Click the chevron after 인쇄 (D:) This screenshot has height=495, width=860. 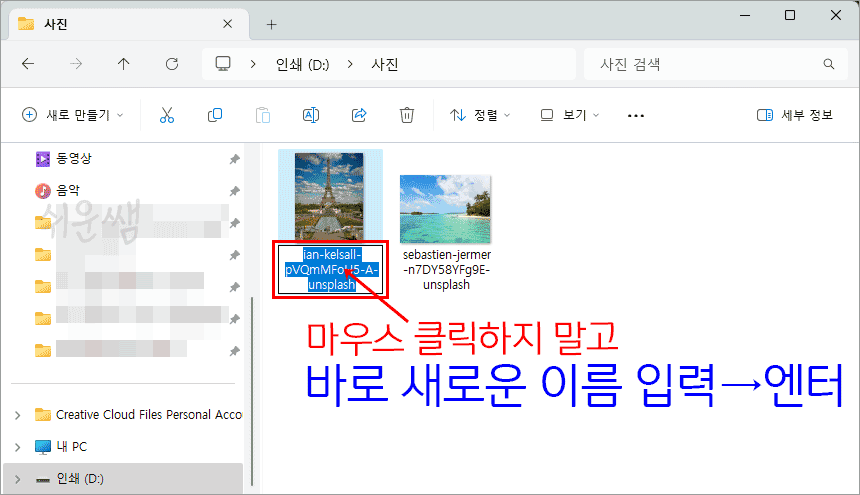pos(350,64)
